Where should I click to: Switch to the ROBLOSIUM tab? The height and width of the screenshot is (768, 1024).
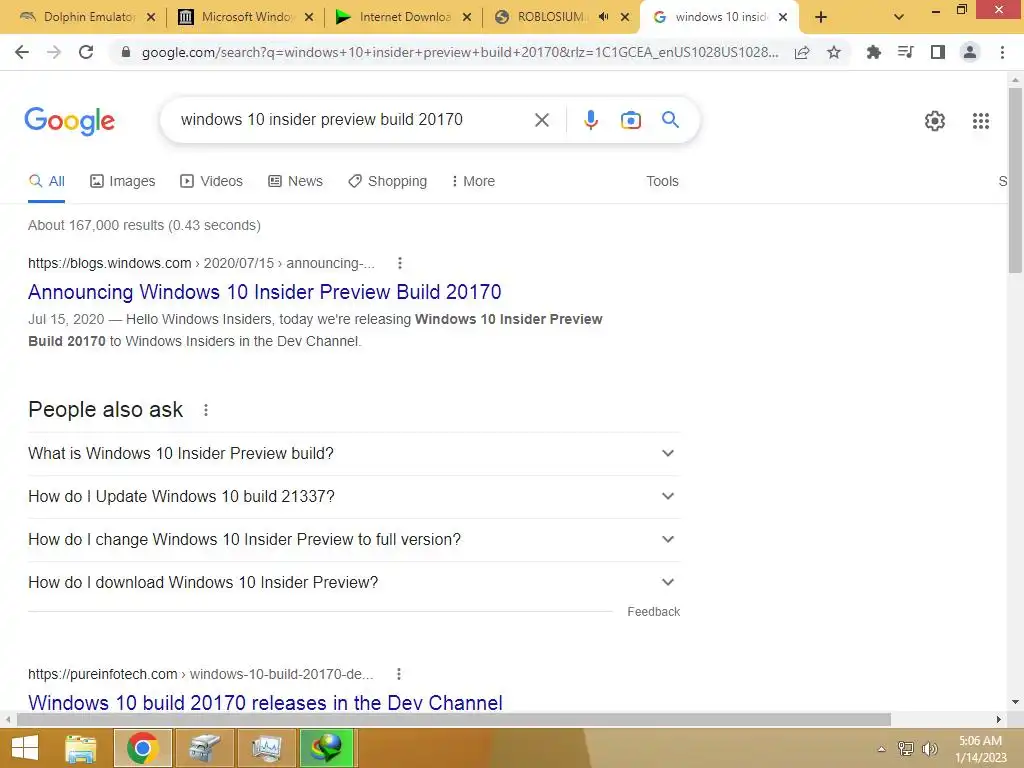[551, 17]
